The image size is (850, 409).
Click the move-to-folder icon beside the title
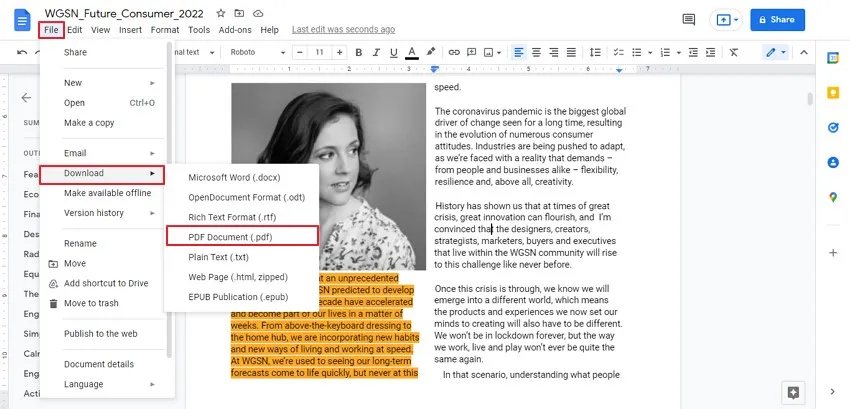(239, 13)
